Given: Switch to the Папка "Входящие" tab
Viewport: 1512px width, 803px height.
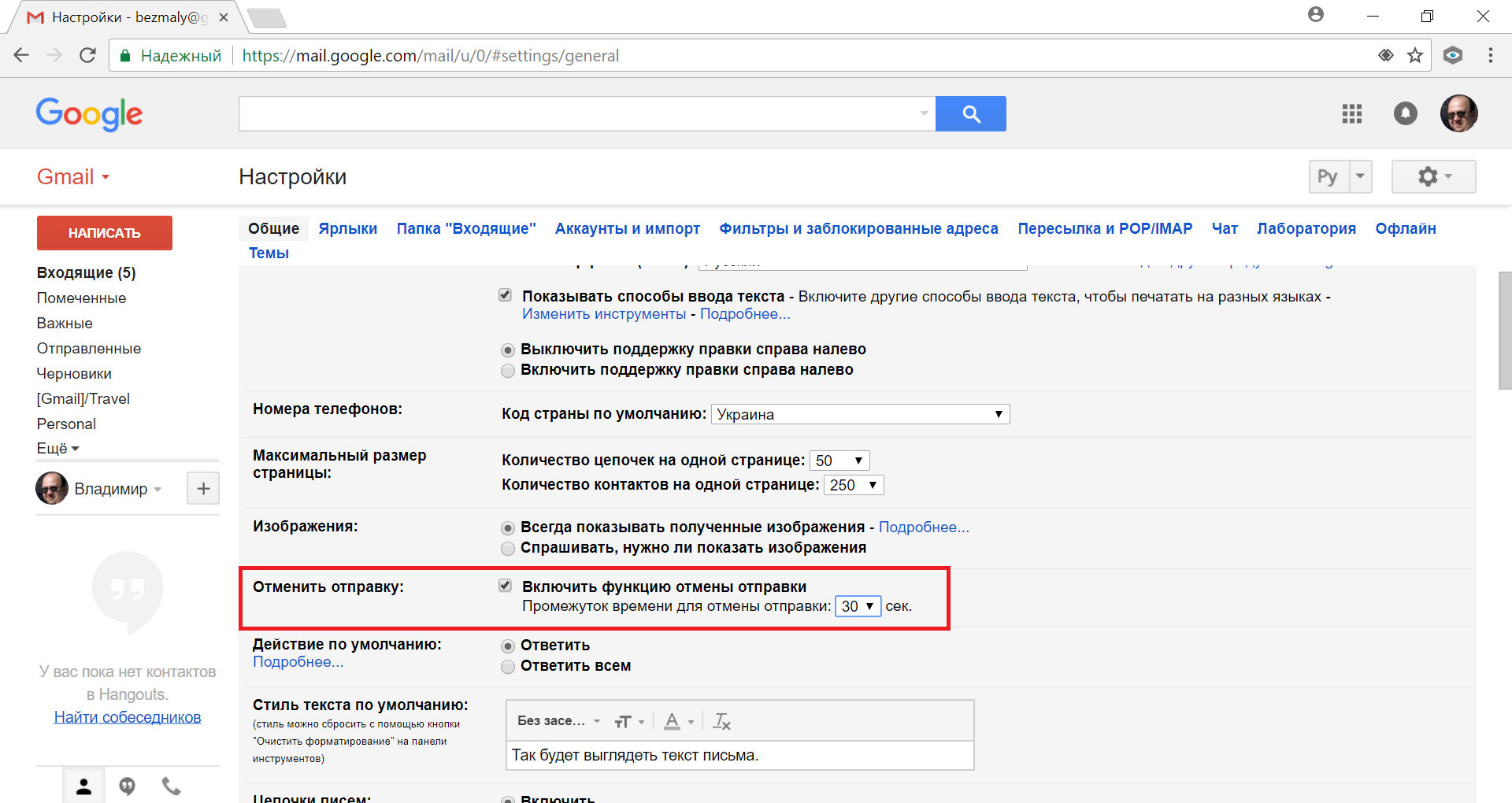Looking at the screenshot, I should click(x=466, y=228).
